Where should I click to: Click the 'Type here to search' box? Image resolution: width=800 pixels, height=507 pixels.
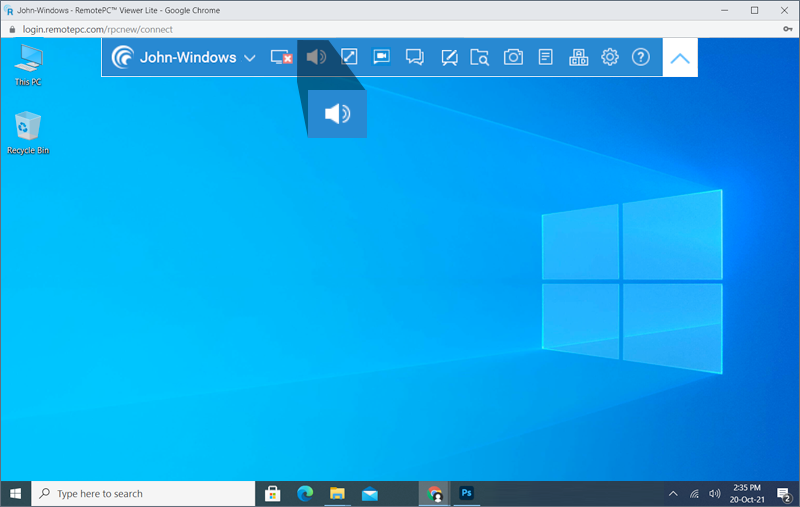[145, 494]
